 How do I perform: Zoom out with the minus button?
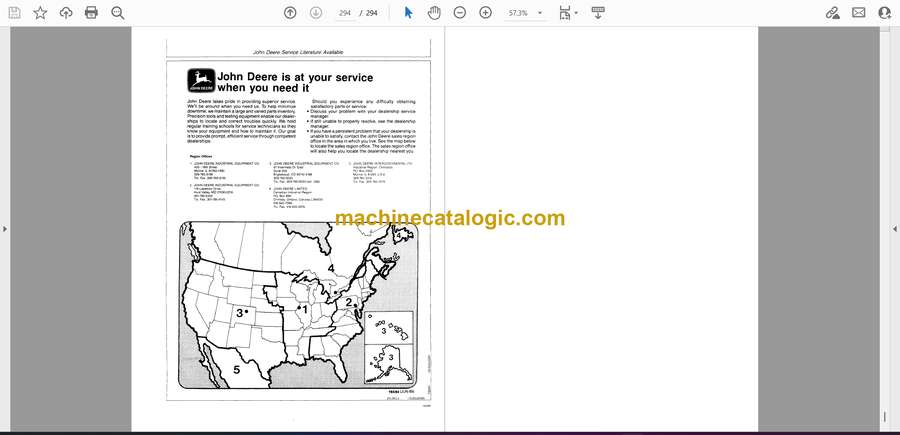tap(460, 13)
